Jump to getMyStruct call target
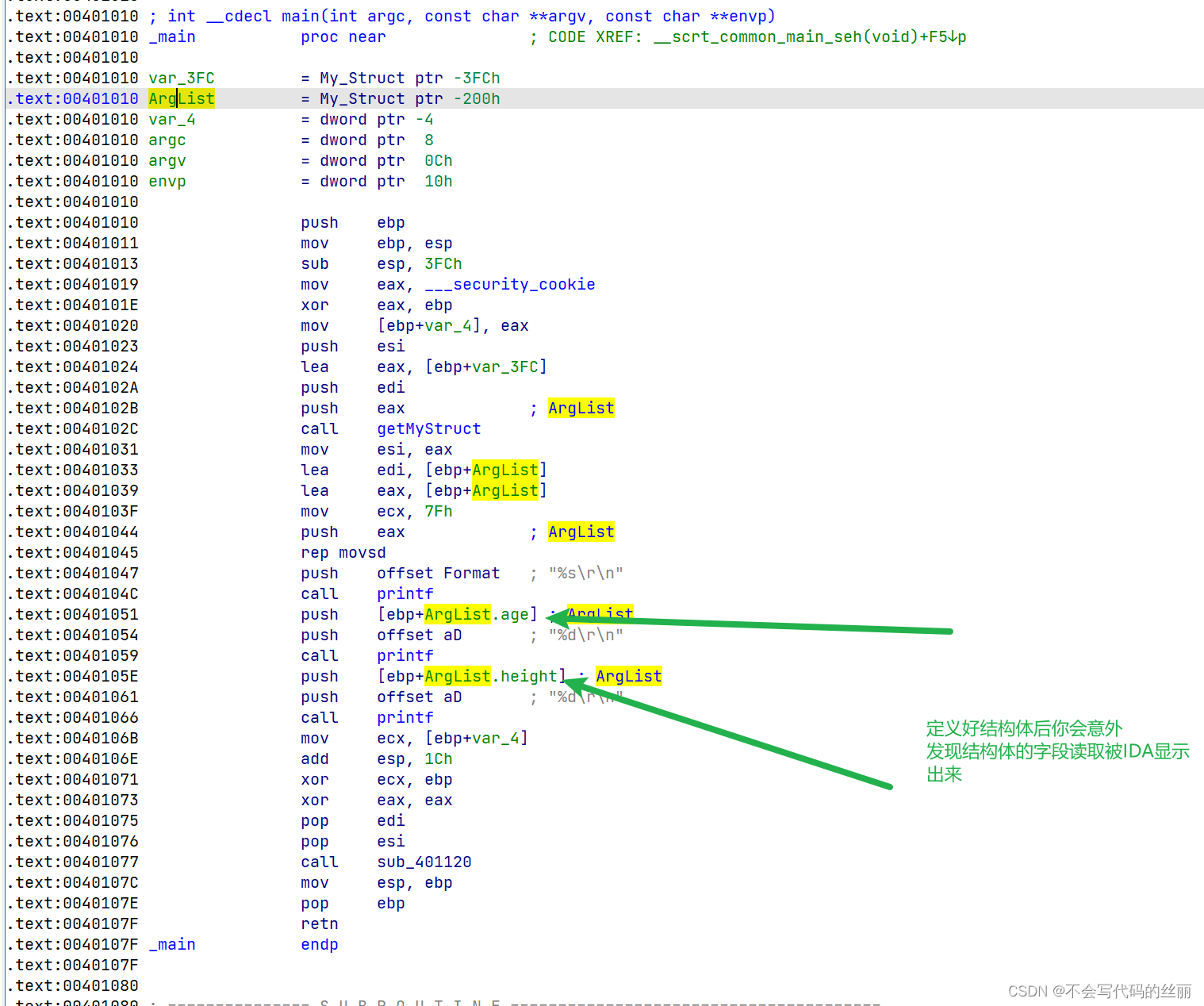Screen dimensions: 1204x1006 click(x=429, y=428)
